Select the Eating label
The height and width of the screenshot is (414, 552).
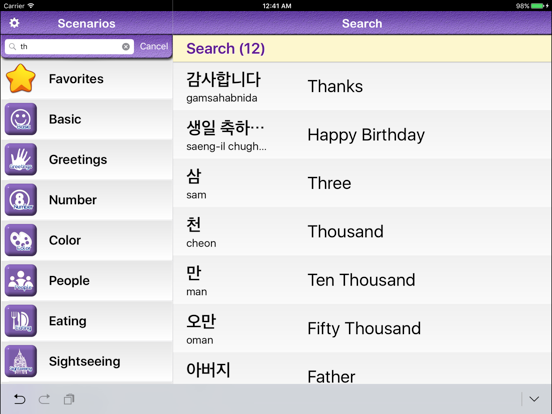68,321
